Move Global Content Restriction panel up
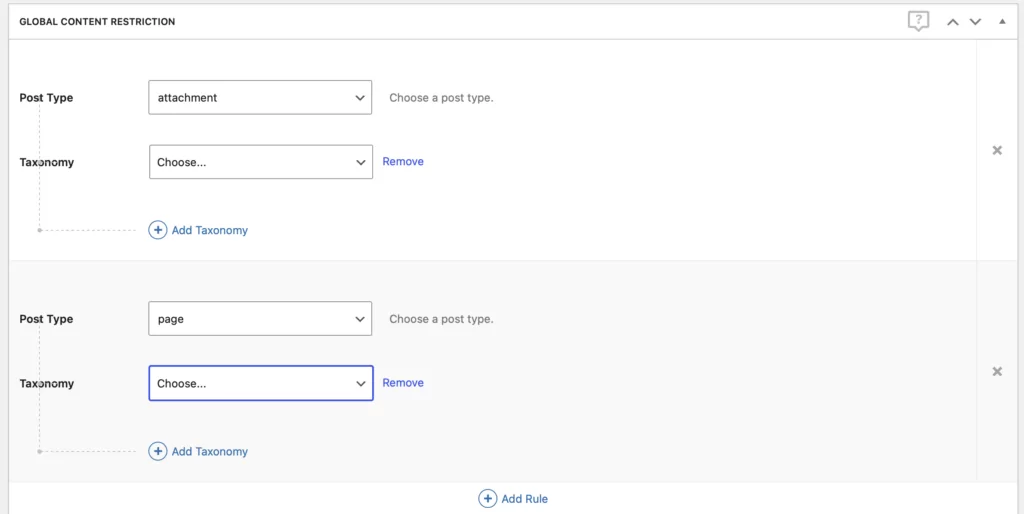 coord(953,22)
